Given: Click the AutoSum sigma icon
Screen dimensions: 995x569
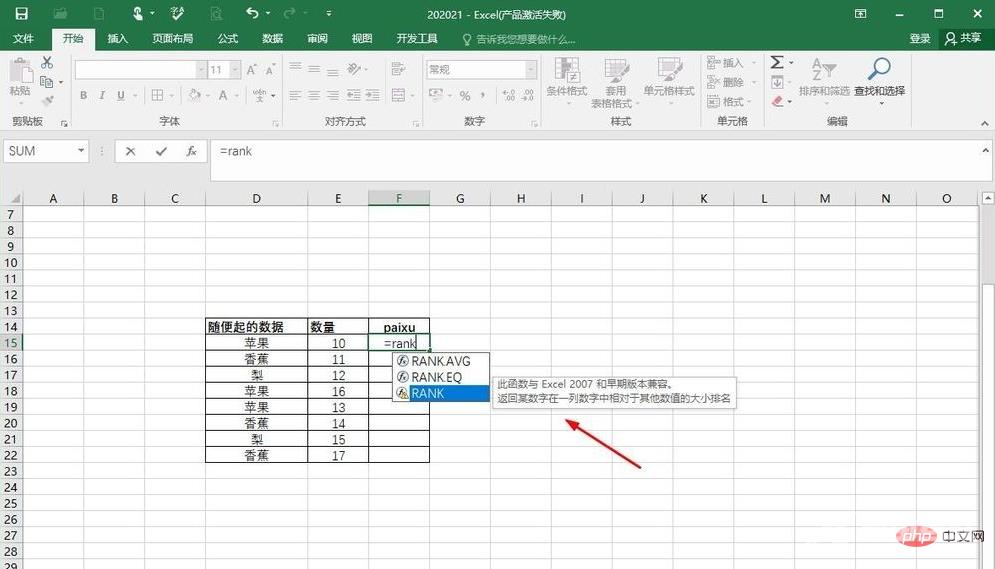Looking at the screenshot, I should coord(777,63).
